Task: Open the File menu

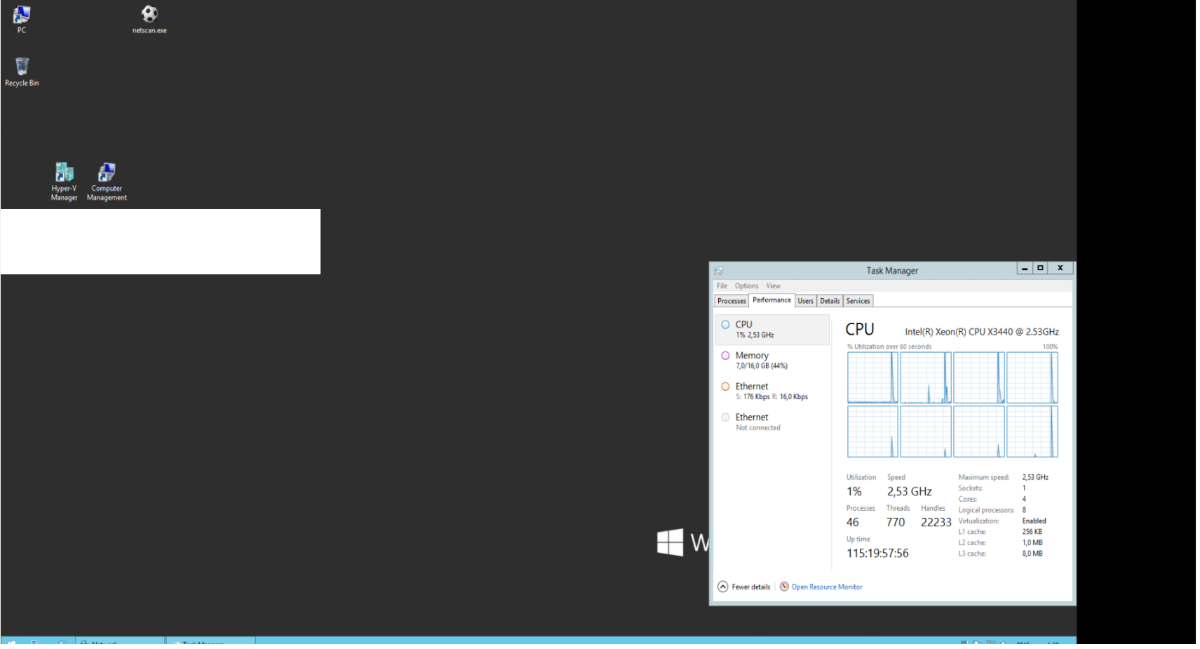Action: [x=722, y=286]
